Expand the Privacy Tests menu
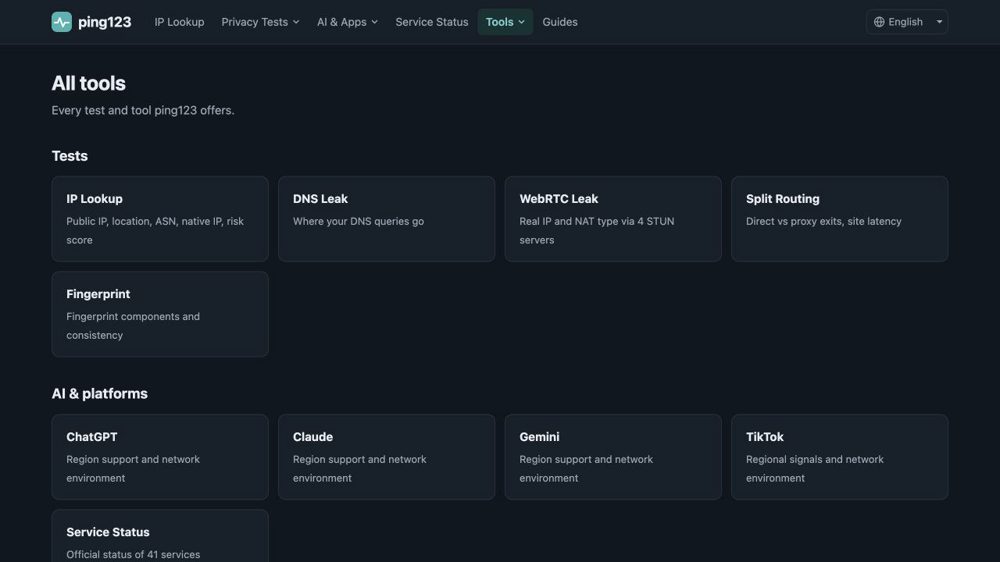Image resolution: width=1000 pixels, height=562 pixels. tap(260, 22)
